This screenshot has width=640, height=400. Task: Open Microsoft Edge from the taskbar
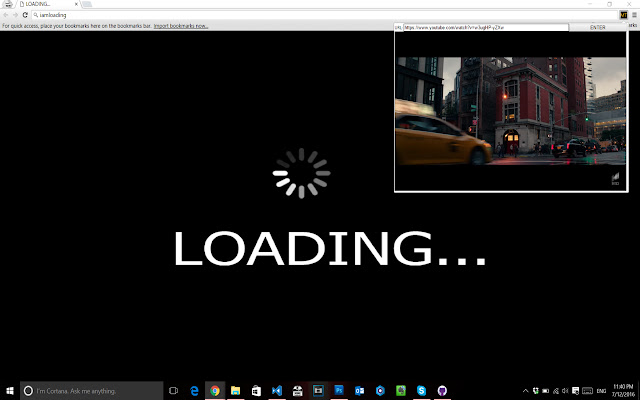coord(194,391)
